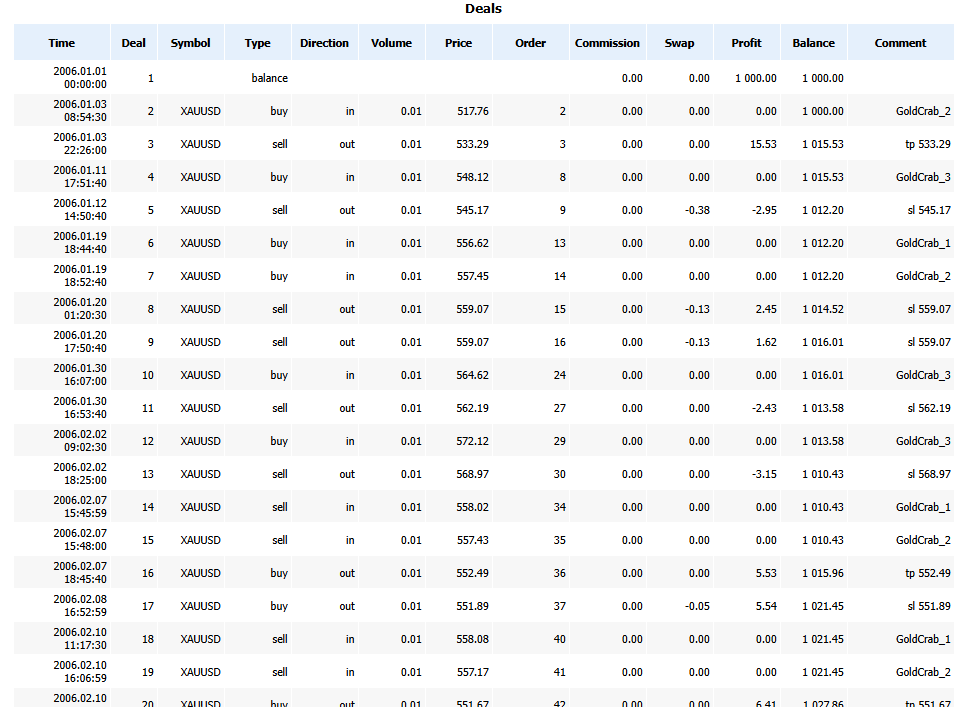Sort by the Profit column header

746,42
